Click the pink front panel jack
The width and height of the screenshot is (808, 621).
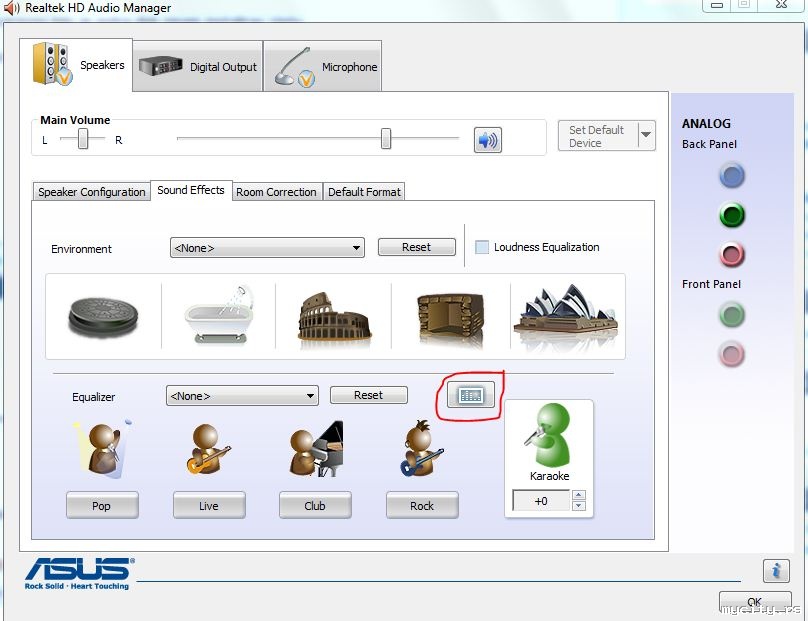coord(732,354)
